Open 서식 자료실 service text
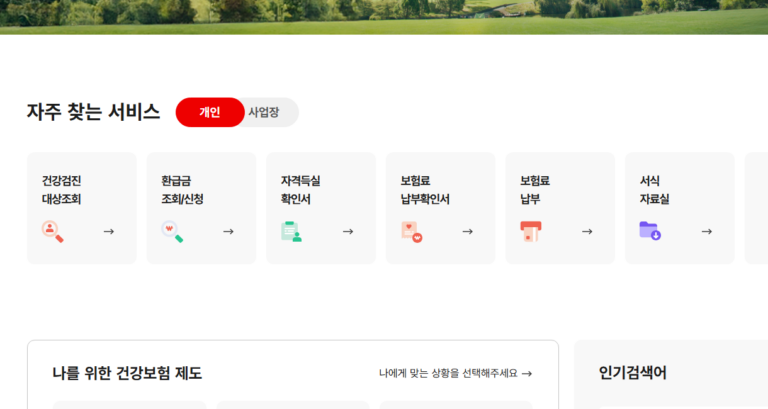The image size is (768, 409). tap(654, 190)
